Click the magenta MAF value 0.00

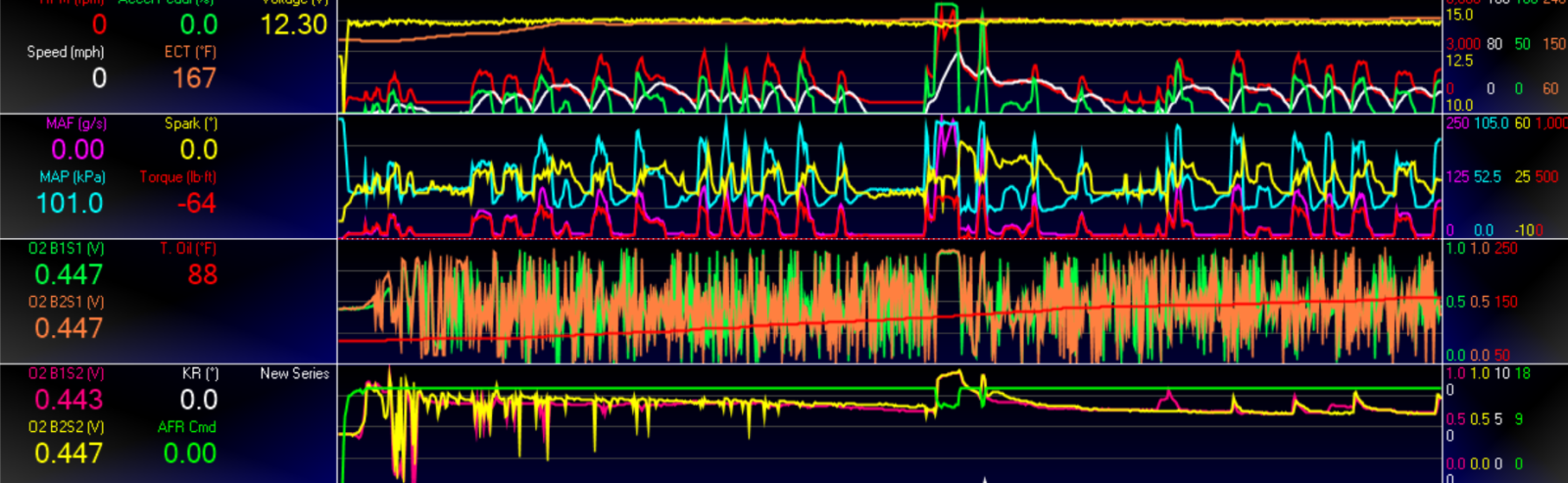pyautogui.click(x=77, y=150)
